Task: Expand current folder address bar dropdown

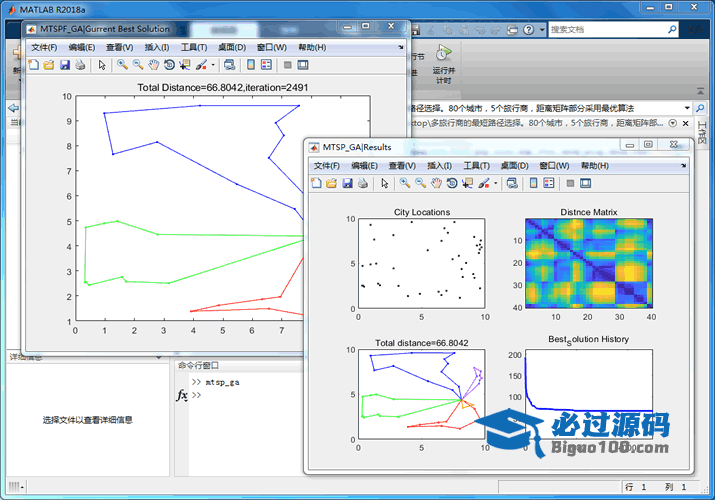Action: (687, 108)
